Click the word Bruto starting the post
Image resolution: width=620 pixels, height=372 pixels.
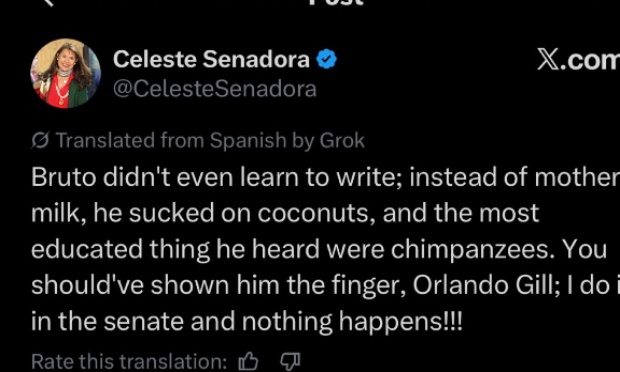64,178
